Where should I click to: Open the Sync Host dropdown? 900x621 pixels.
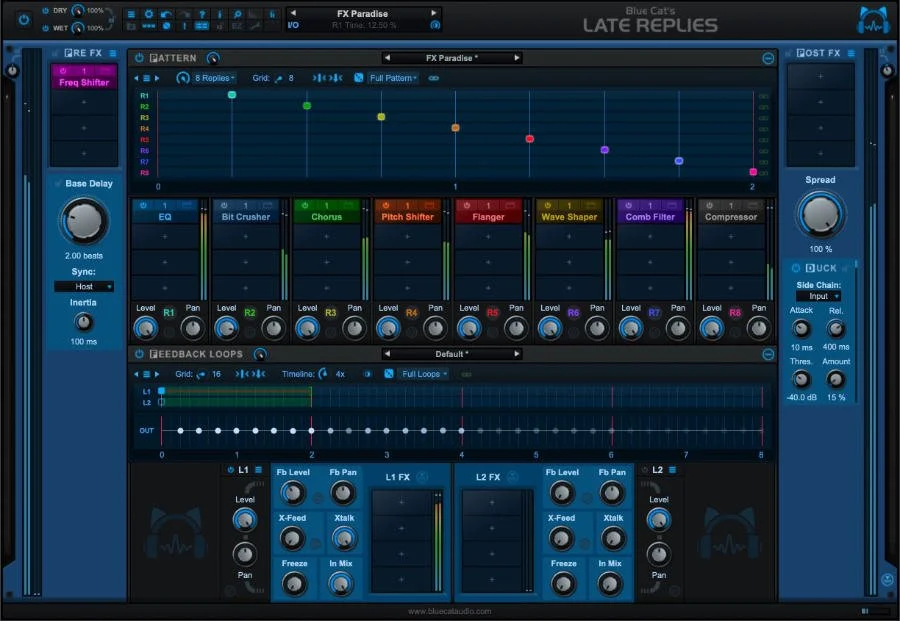tap(84, 286)
